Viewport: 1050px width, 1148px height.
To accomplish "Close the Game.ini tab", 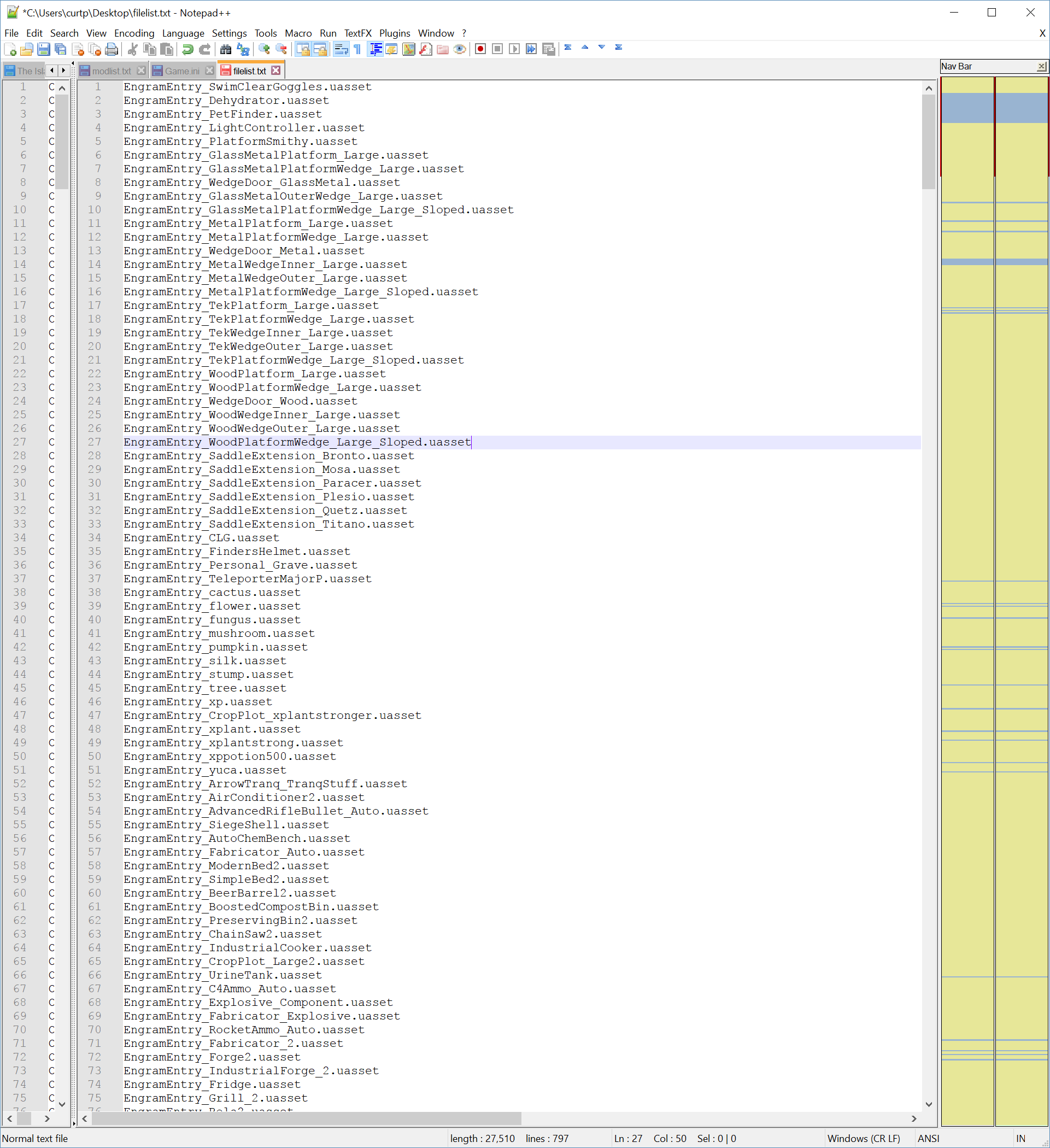I will (x=209, y=71).
